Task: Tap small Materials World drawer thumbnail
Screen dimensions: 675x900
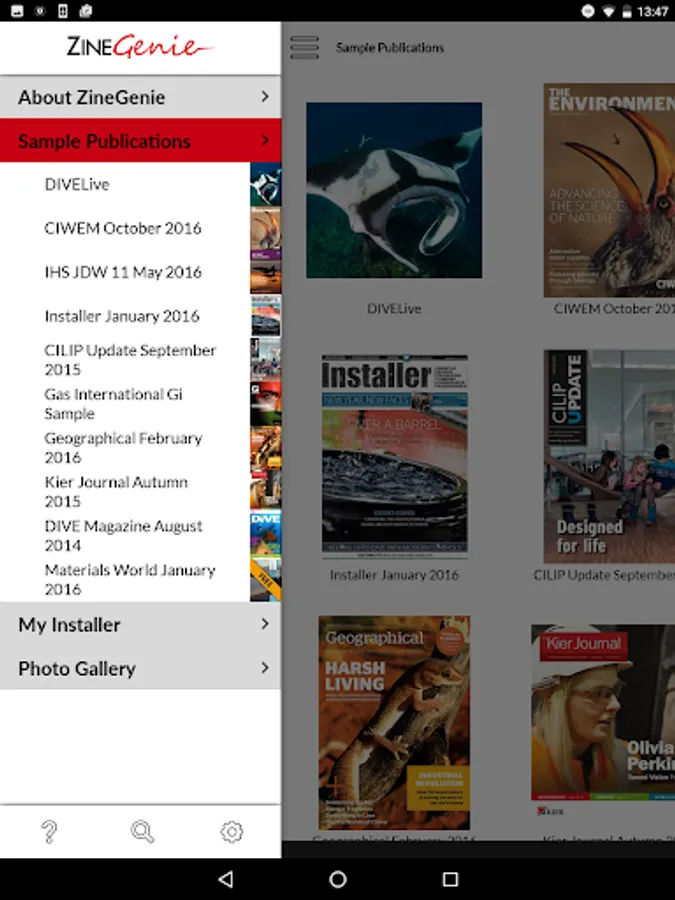Action: pos(266,579)
